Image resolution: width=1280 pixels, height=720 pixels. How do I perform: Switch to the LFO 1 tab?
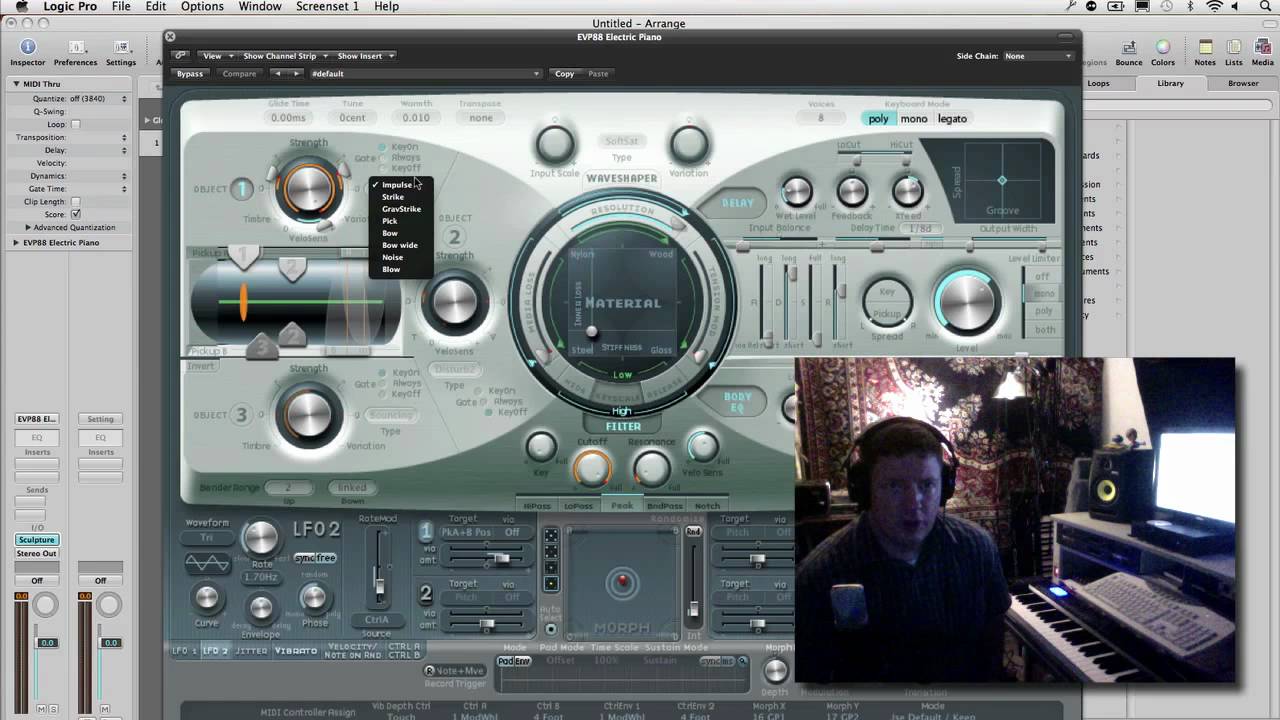[185, 651]
